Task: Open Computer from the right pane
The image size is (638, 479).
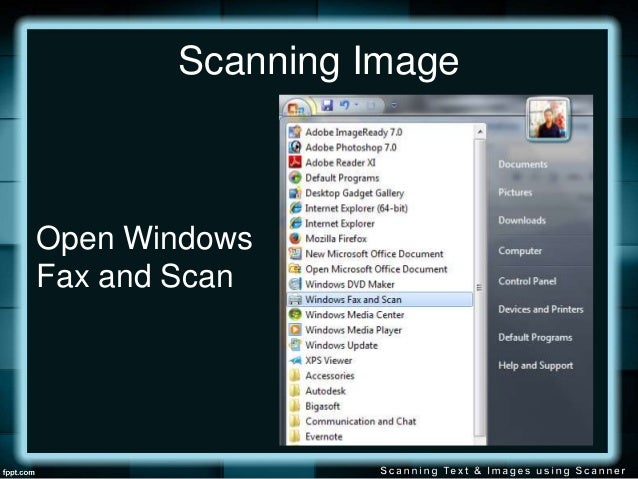Action: (x=520, y=251)
